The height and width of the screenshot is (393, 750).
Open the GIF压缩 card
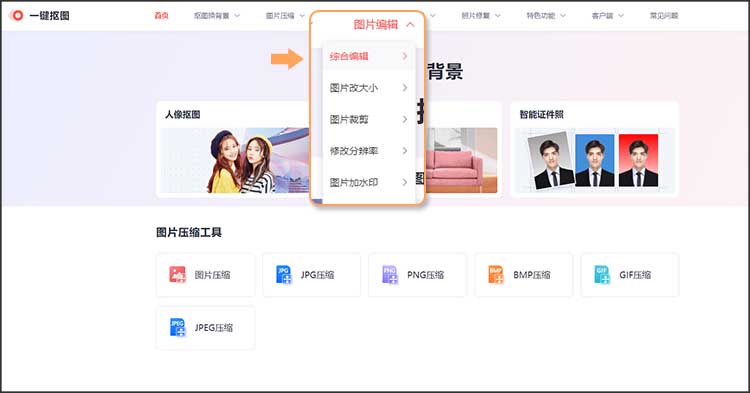pyautogui.click(x=630, y=275)
